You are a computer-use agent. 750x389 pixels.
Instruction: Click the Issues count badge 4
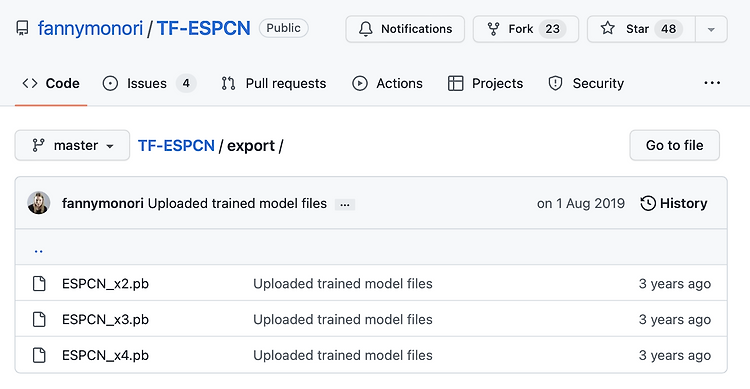click(x=186, y=83)
